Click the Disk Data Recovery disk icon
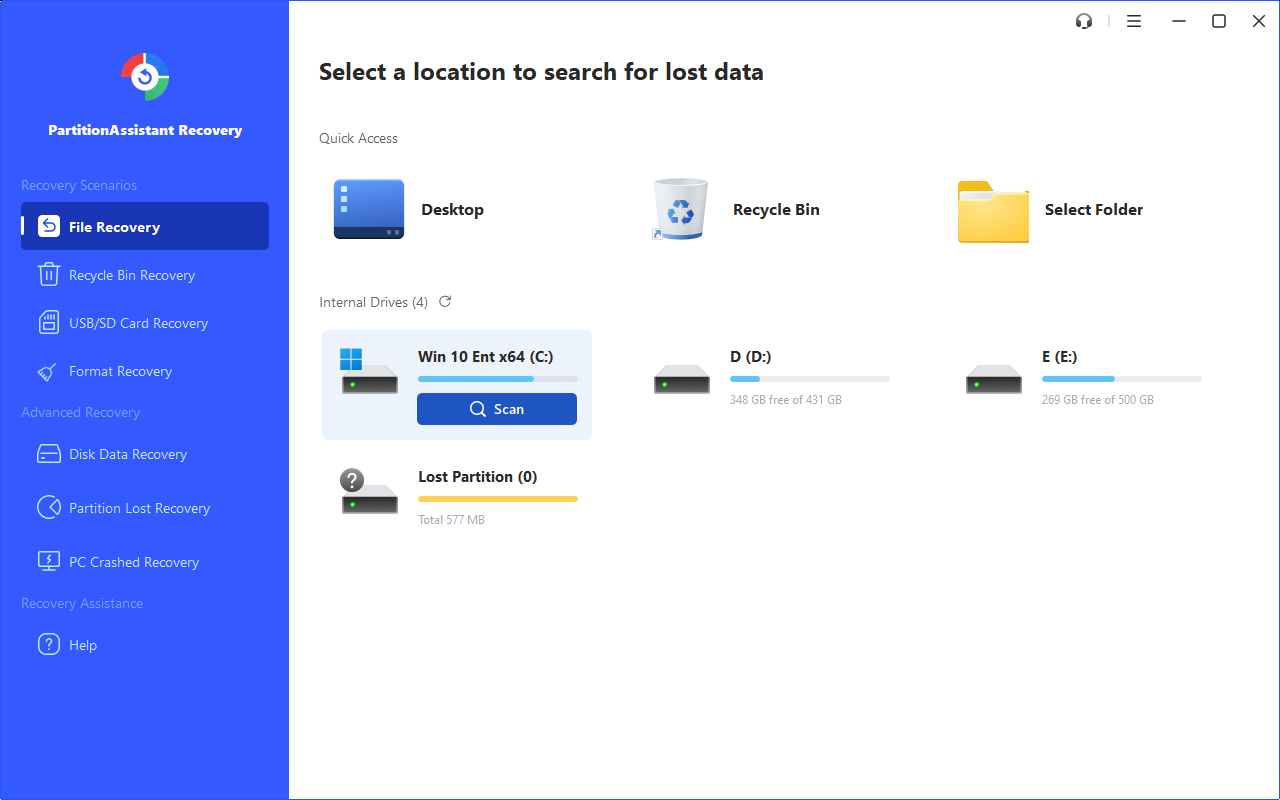The image size is (1280, 800). click(49, 454)
